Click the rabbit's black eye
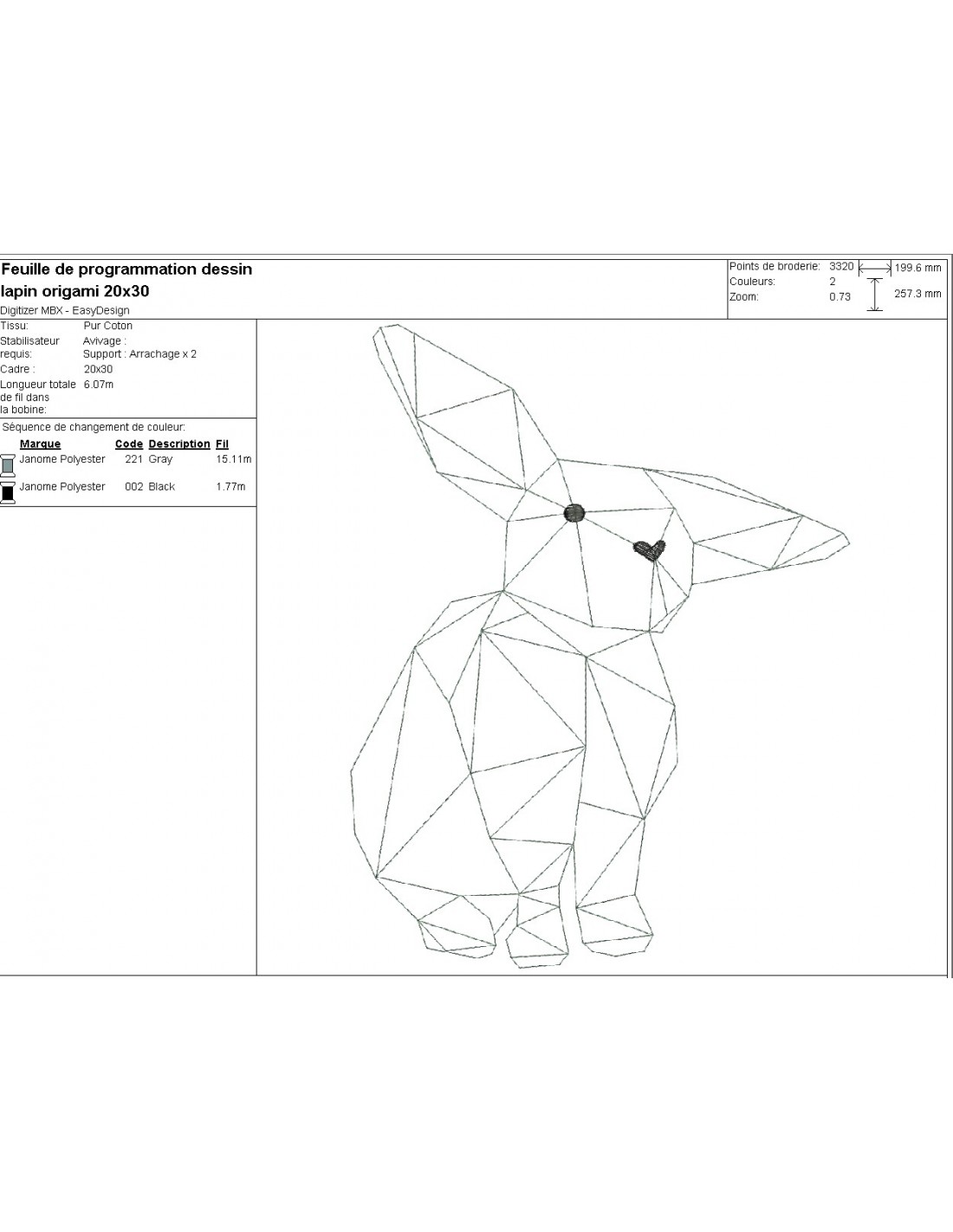This screenshot has height=1232, width=953. click(574, 513)
